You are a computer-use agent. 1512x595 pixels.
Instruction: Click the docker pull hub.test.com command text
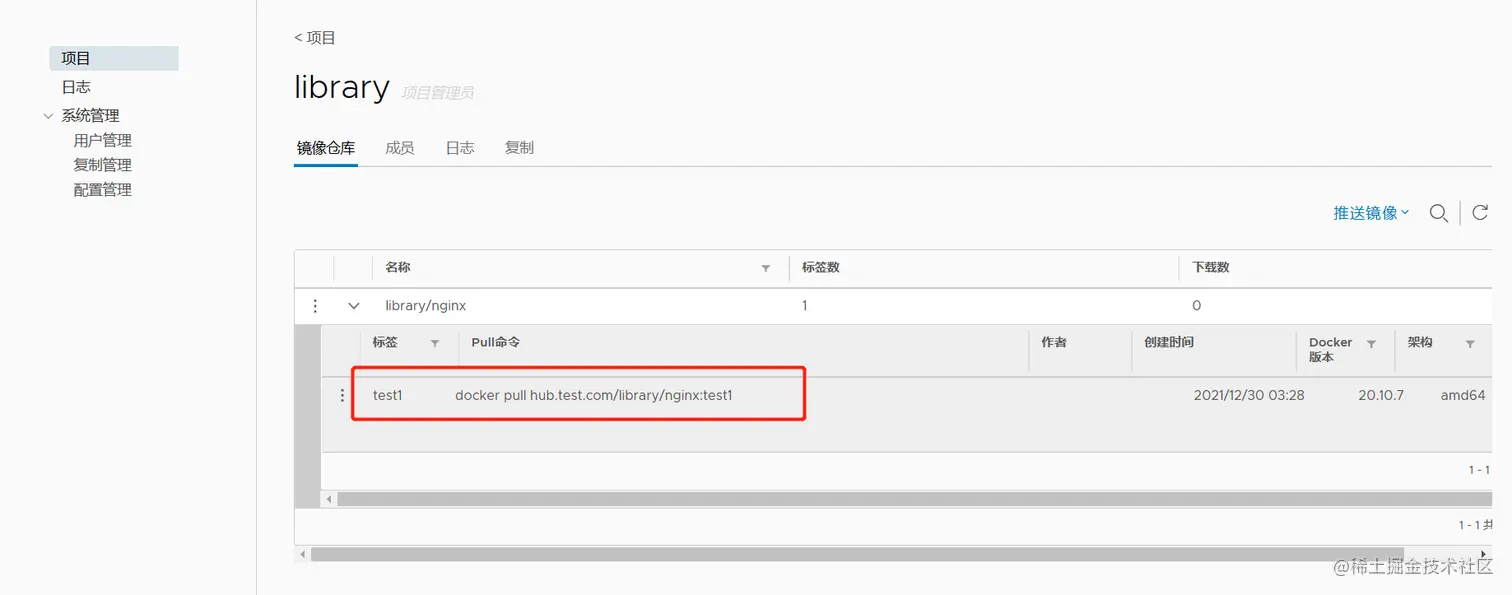pyautogui.click(x=594, y=395)
